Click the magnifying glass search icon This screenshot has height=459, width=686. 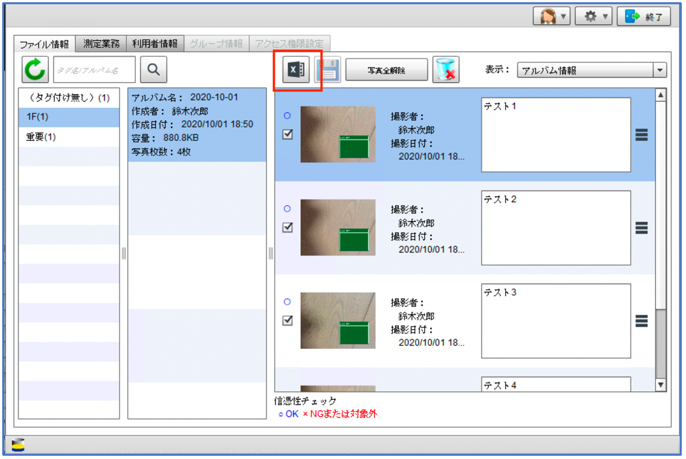pos(154,70)
